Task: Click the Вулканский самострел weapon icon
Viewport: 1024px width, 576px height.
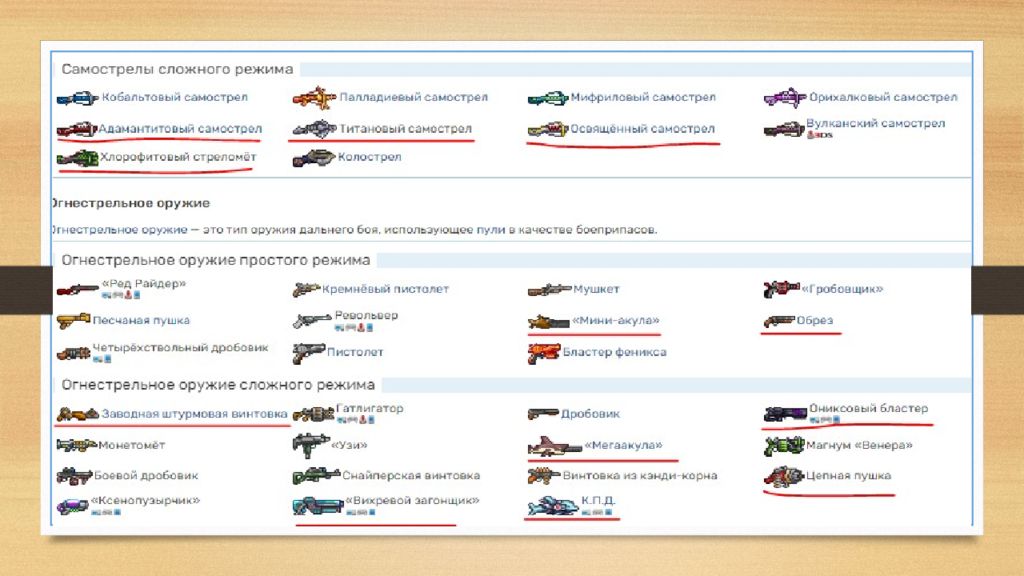Action: [784, 129]
